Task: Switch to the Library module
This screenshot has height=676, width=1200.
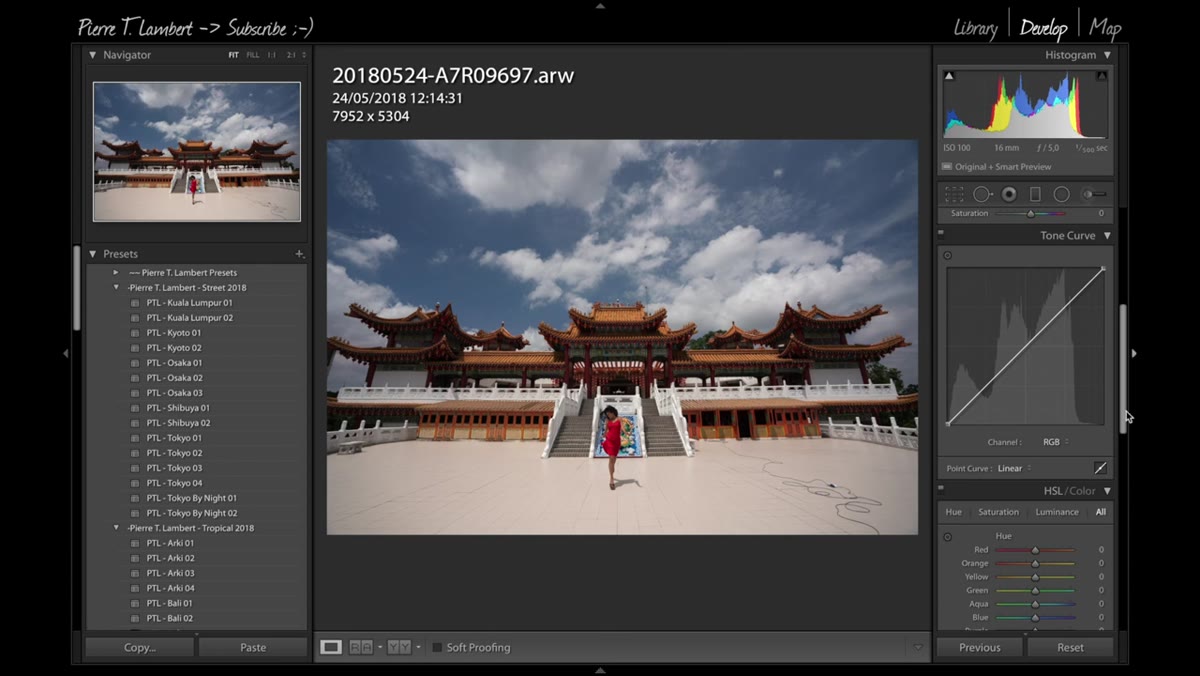Action: pos(975,28)
